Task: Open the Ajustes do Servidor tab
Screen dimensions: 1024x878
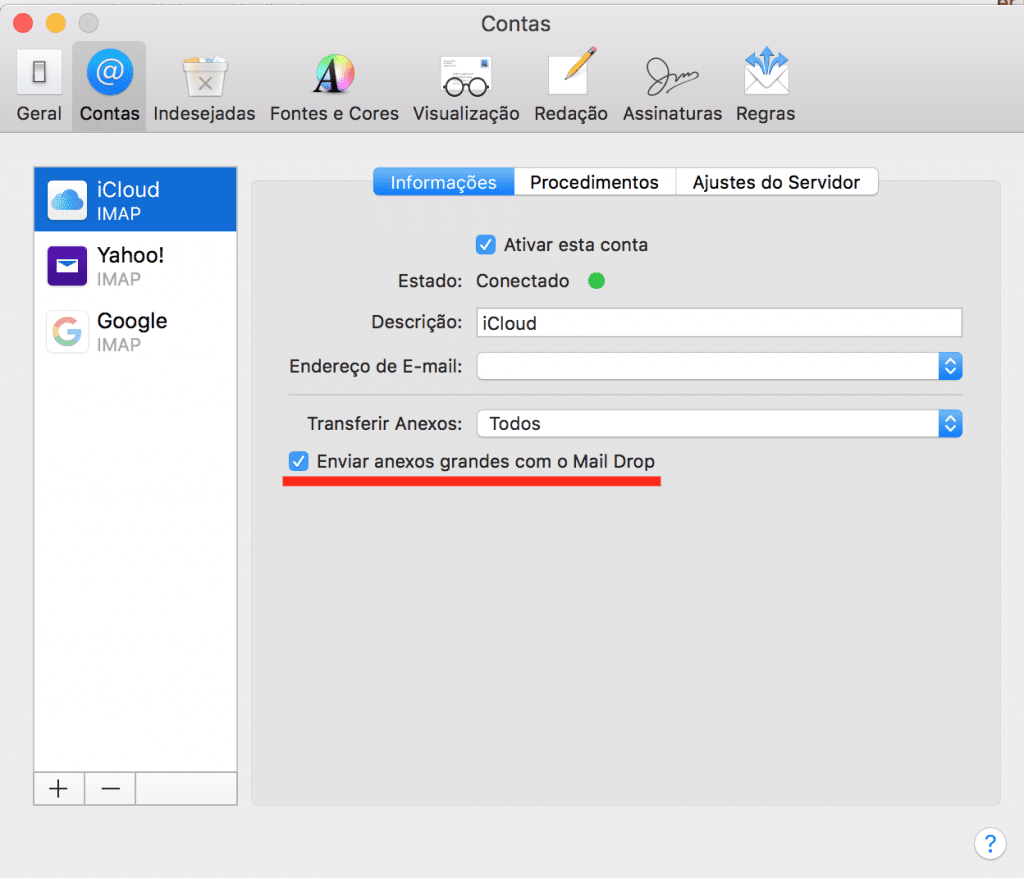Action: (776, 182)
